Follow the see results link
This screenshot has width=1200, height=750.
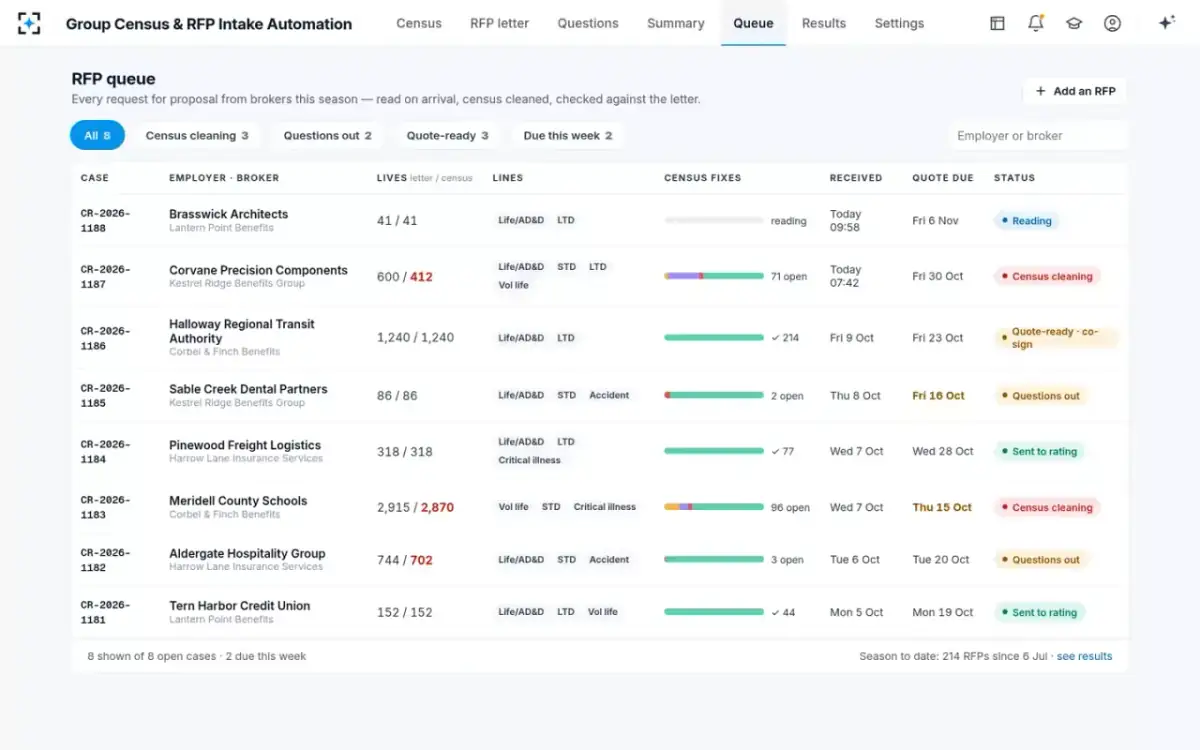click(1084, 657)
